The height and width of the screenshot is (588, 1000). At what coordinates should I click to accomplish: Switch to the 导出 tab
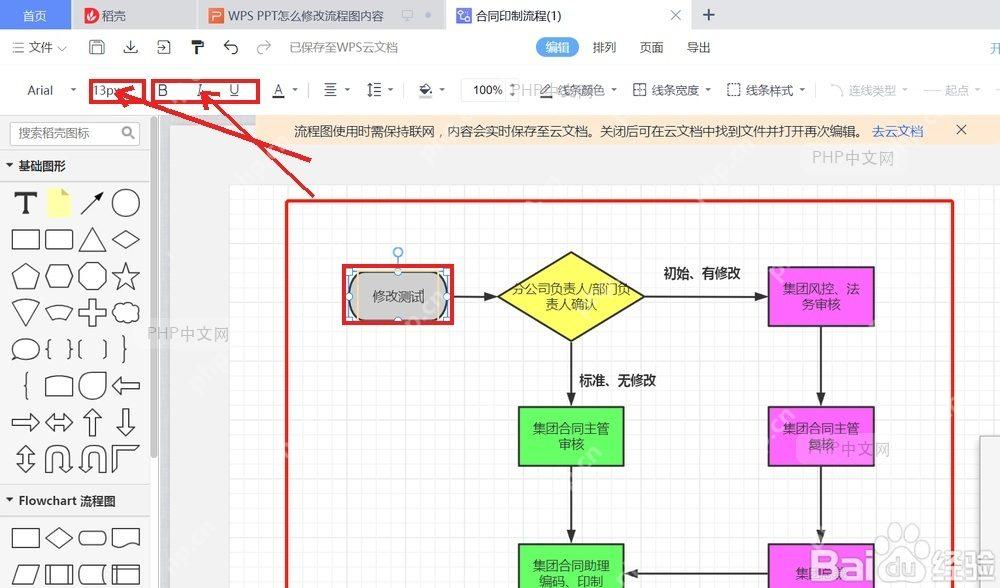(x=698, y=47)
